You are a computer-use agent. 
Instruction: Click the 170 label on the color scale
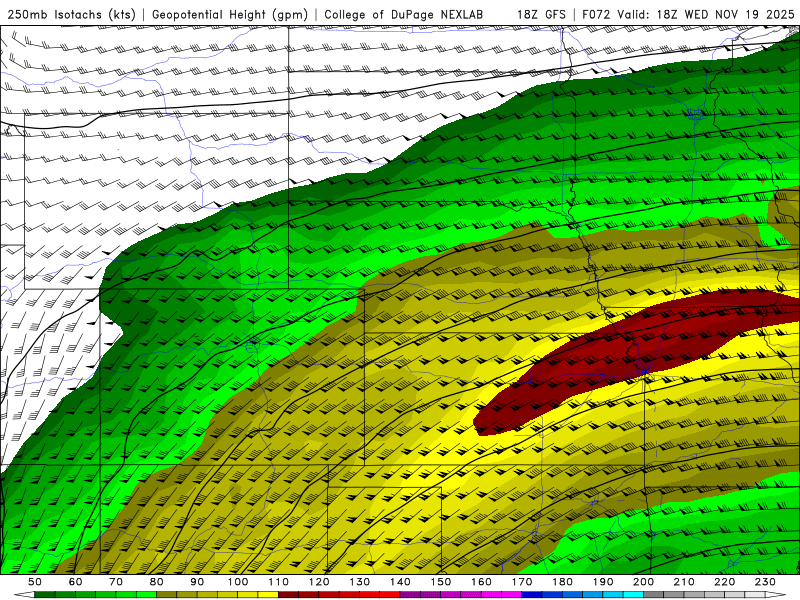pyautogui.click(x=522, y=582)
